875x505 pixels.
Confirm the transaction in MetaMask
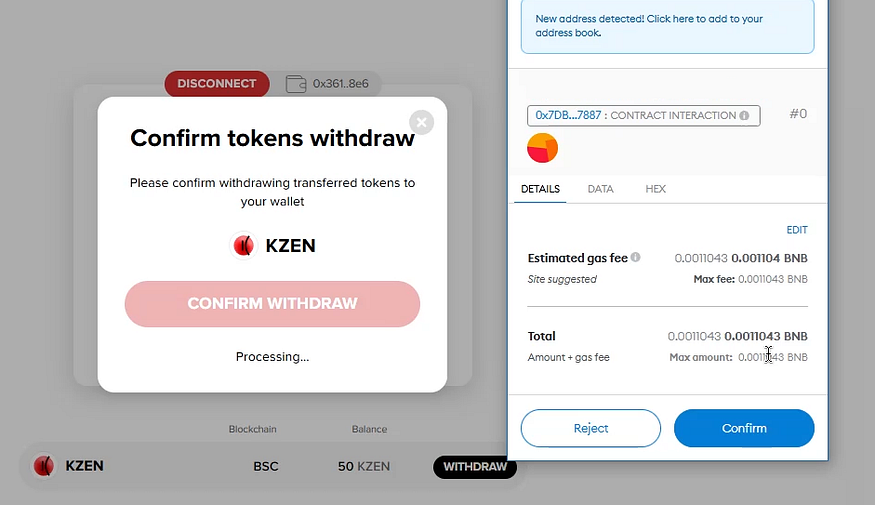(x=744, y=428)
